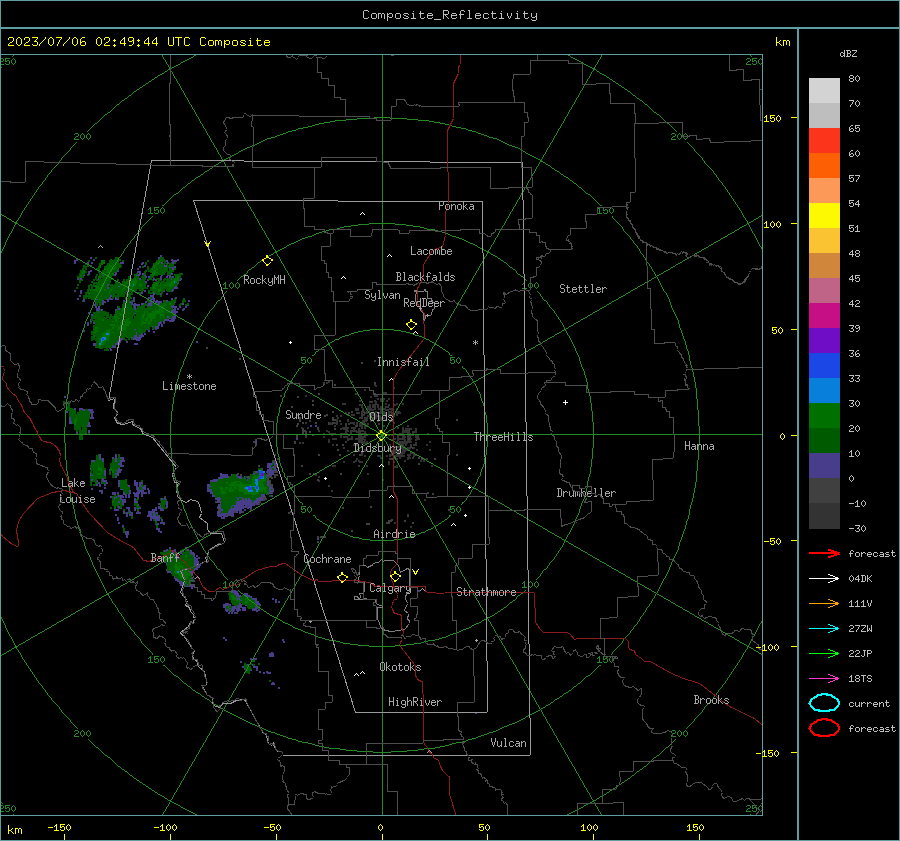The width and height of the screenshot is (900, 841).
Task: Click the asterisk marker above Limestone
Action: point(189,377)
